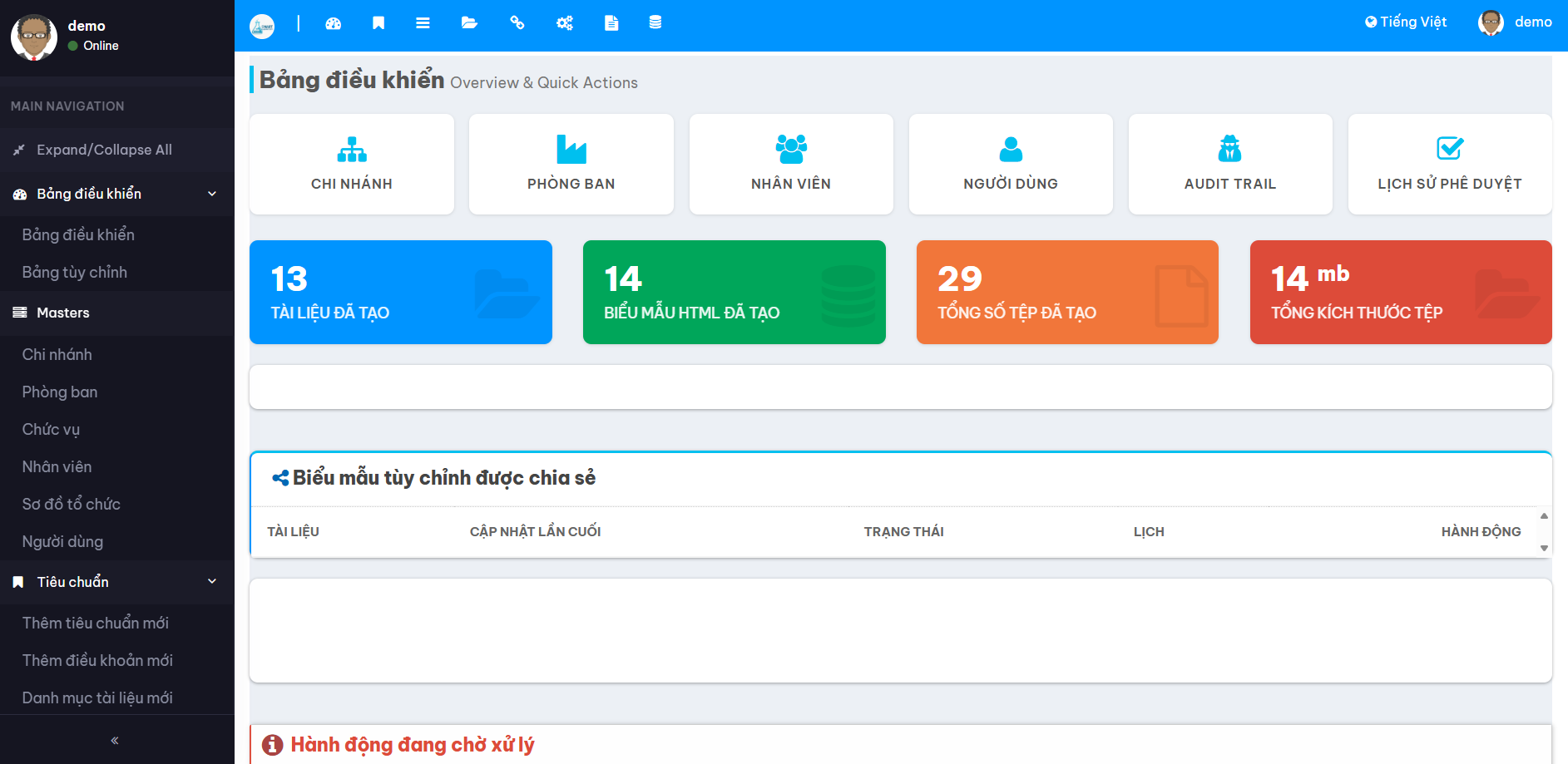The height and width of the screenshot is (764, 1568).
Task: Select Sơ đồ tổ chức menu item
Action: click(x=72, y=504)
